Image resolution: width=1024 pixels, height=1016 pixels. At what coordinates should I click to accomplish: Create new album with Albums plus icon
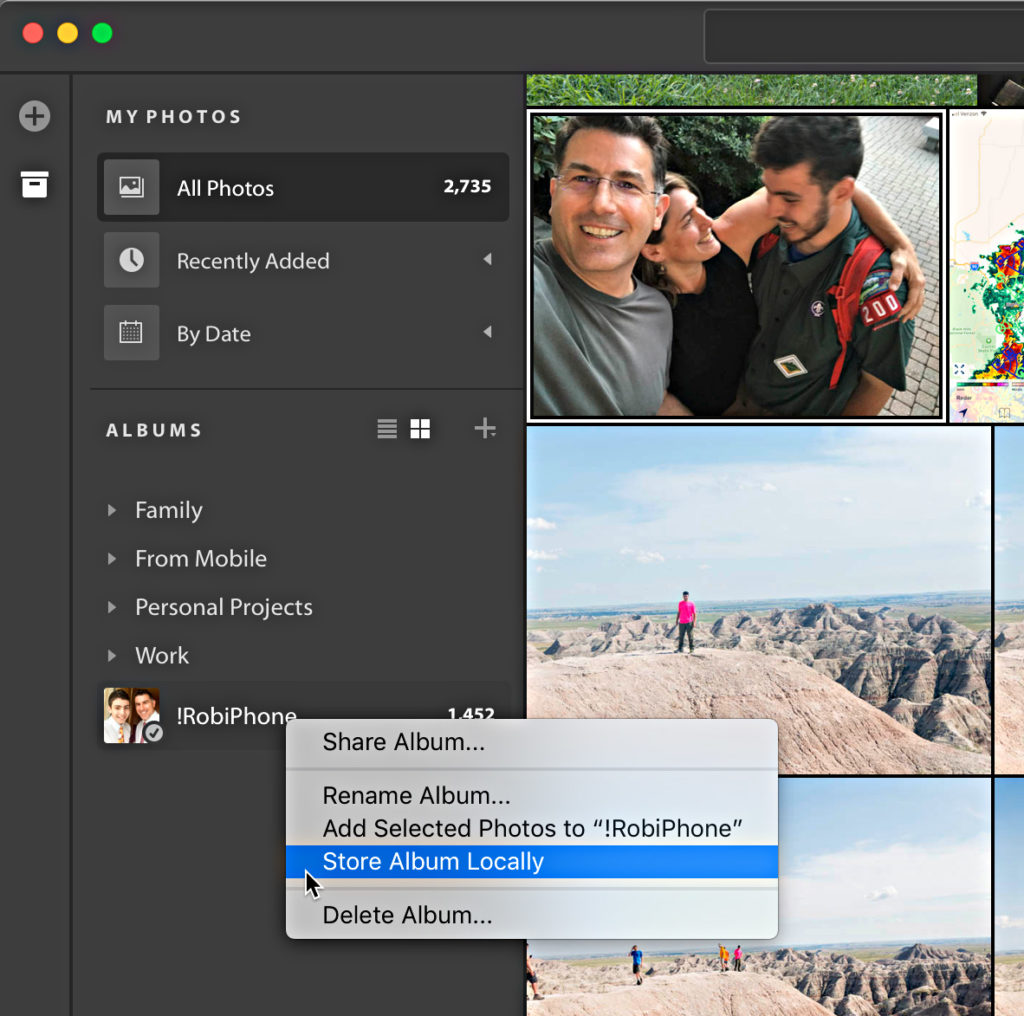coord(485,429)
